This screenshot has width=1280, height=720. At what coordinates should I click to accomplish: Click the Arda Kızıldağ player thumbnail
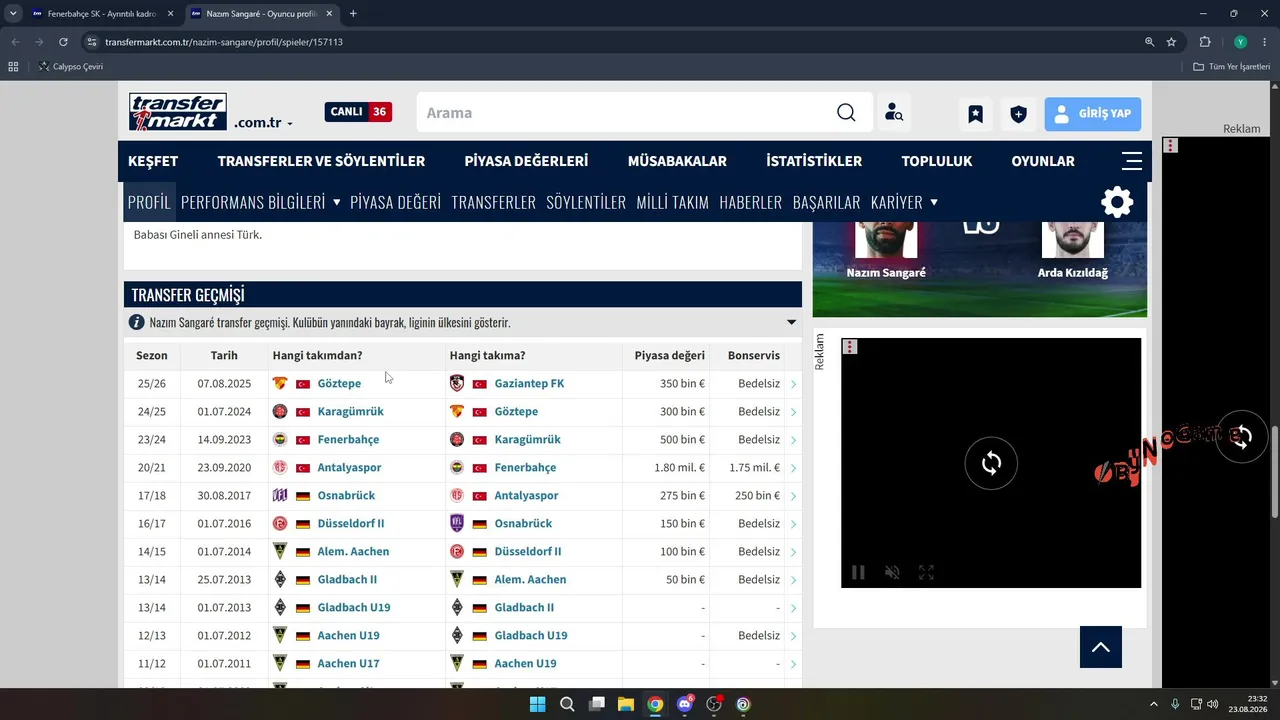[1073, 240]
